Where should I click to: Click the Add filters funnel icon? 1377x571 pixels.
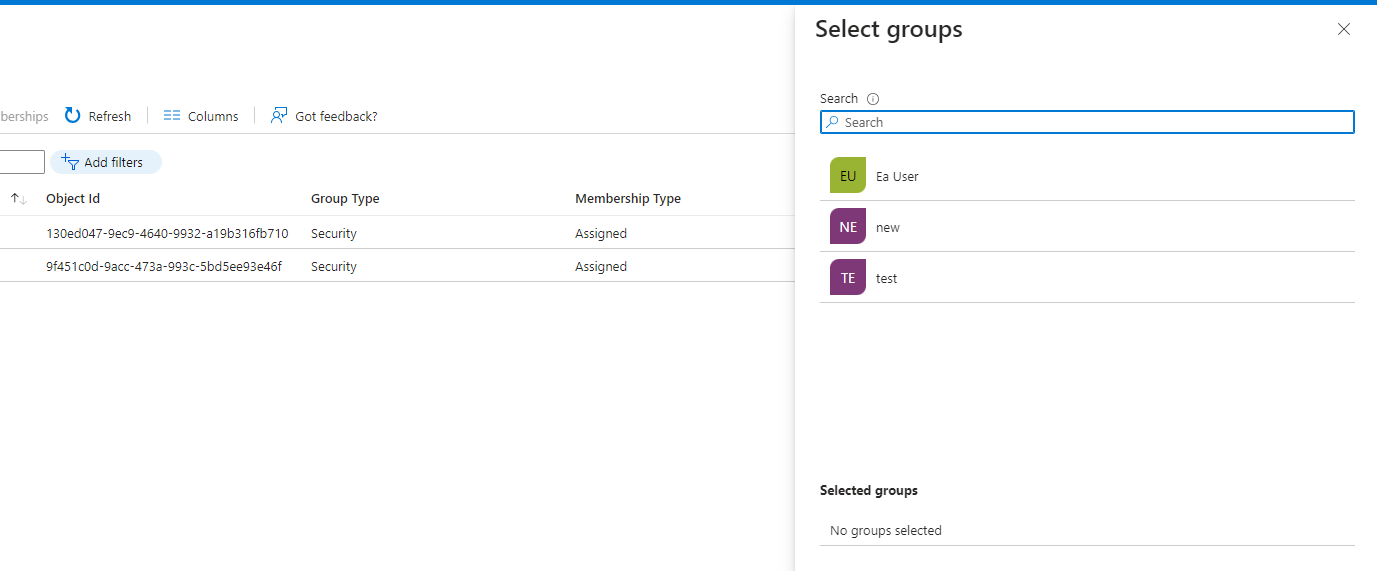coord(70,162)
